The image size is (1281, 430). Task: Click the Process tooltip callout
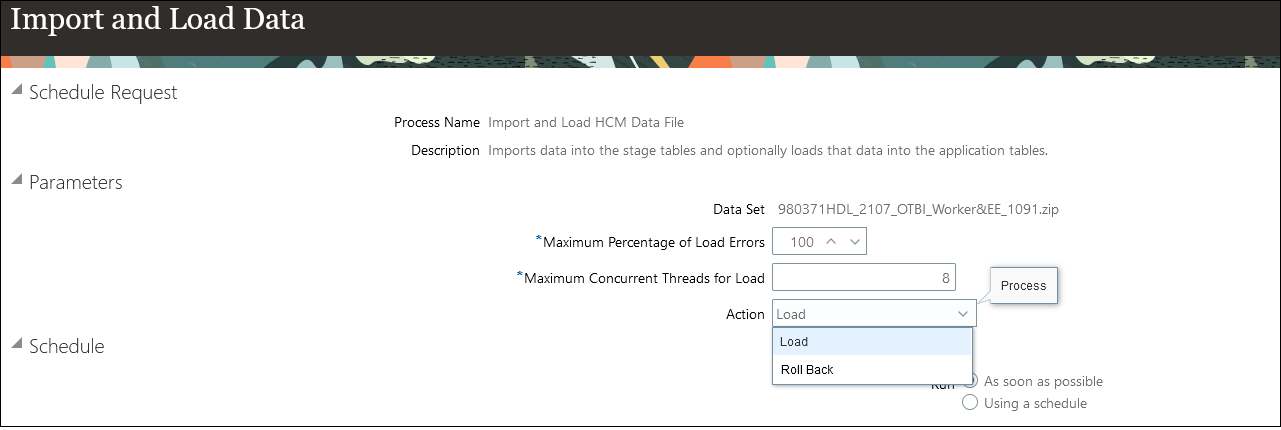(1023, 286)
